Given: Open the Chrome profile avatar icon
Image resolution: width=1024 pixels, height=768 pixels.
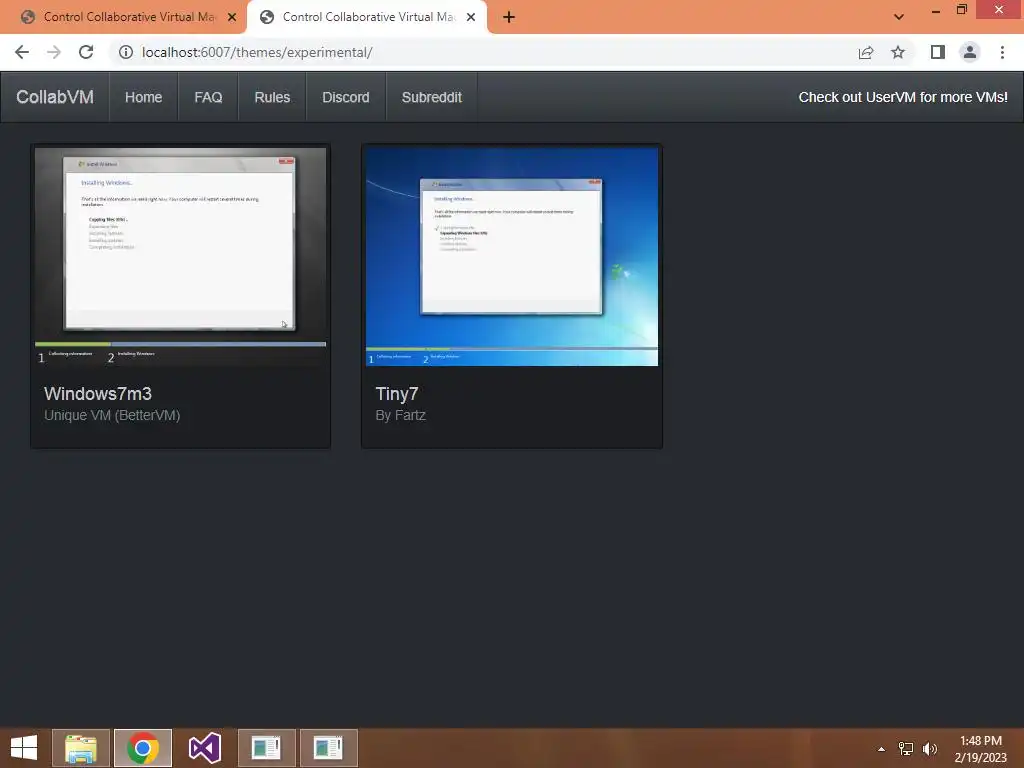Looking at the screenshot, I should [970, 52].
